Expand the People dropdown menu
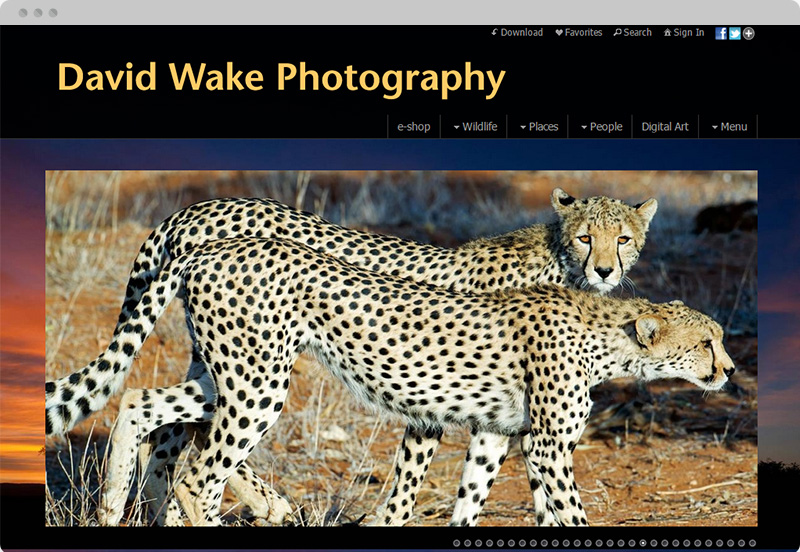800x552 pixels. coord(602,127)
